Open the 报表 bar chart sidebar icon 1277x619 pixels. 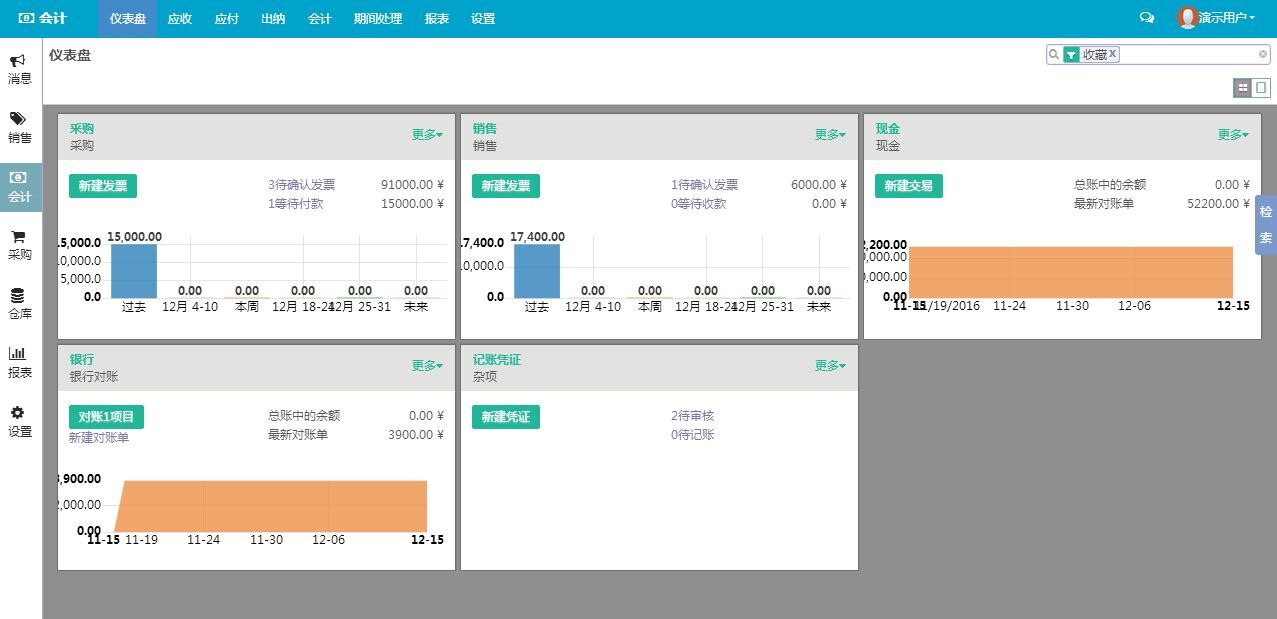[18, 354]
